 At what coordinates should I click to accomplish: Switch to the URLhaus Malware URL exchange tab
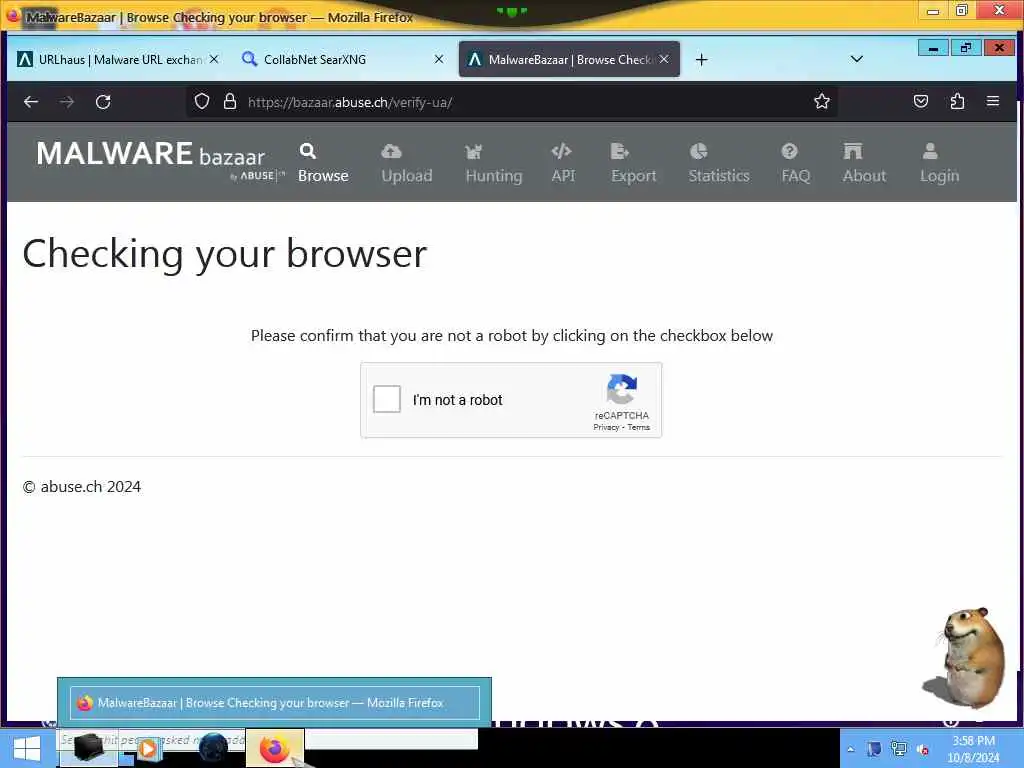click(x=120, y=59)
